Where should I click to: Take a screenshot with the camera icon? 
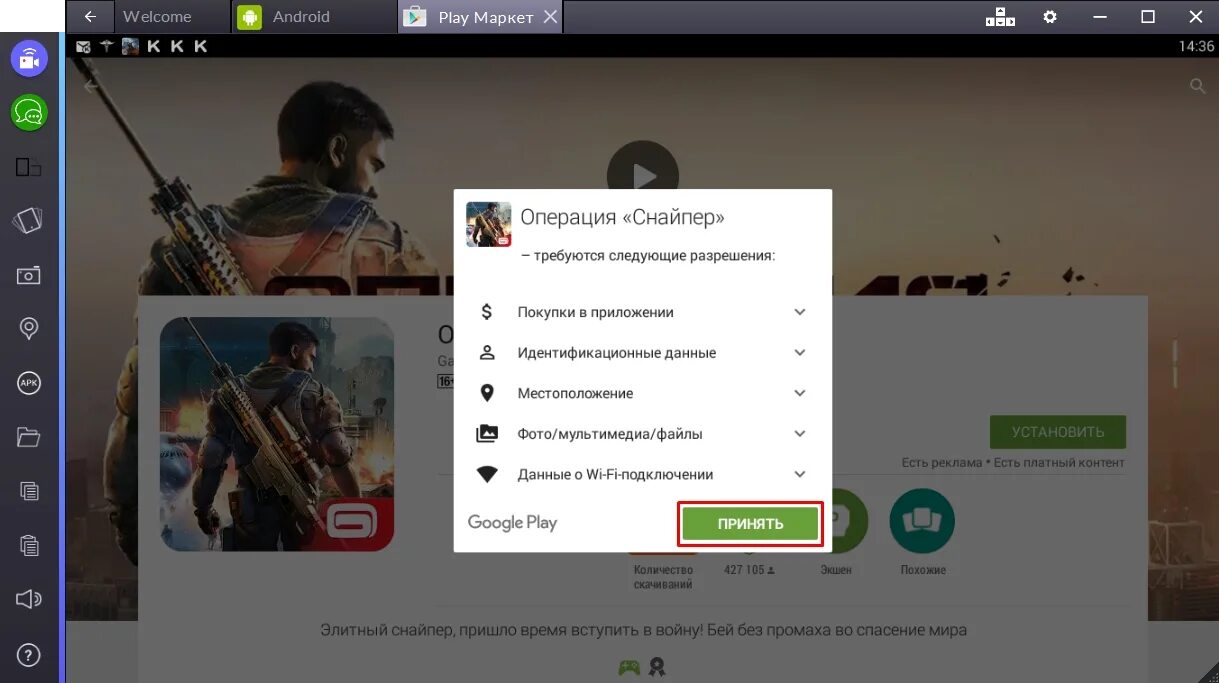29,275
